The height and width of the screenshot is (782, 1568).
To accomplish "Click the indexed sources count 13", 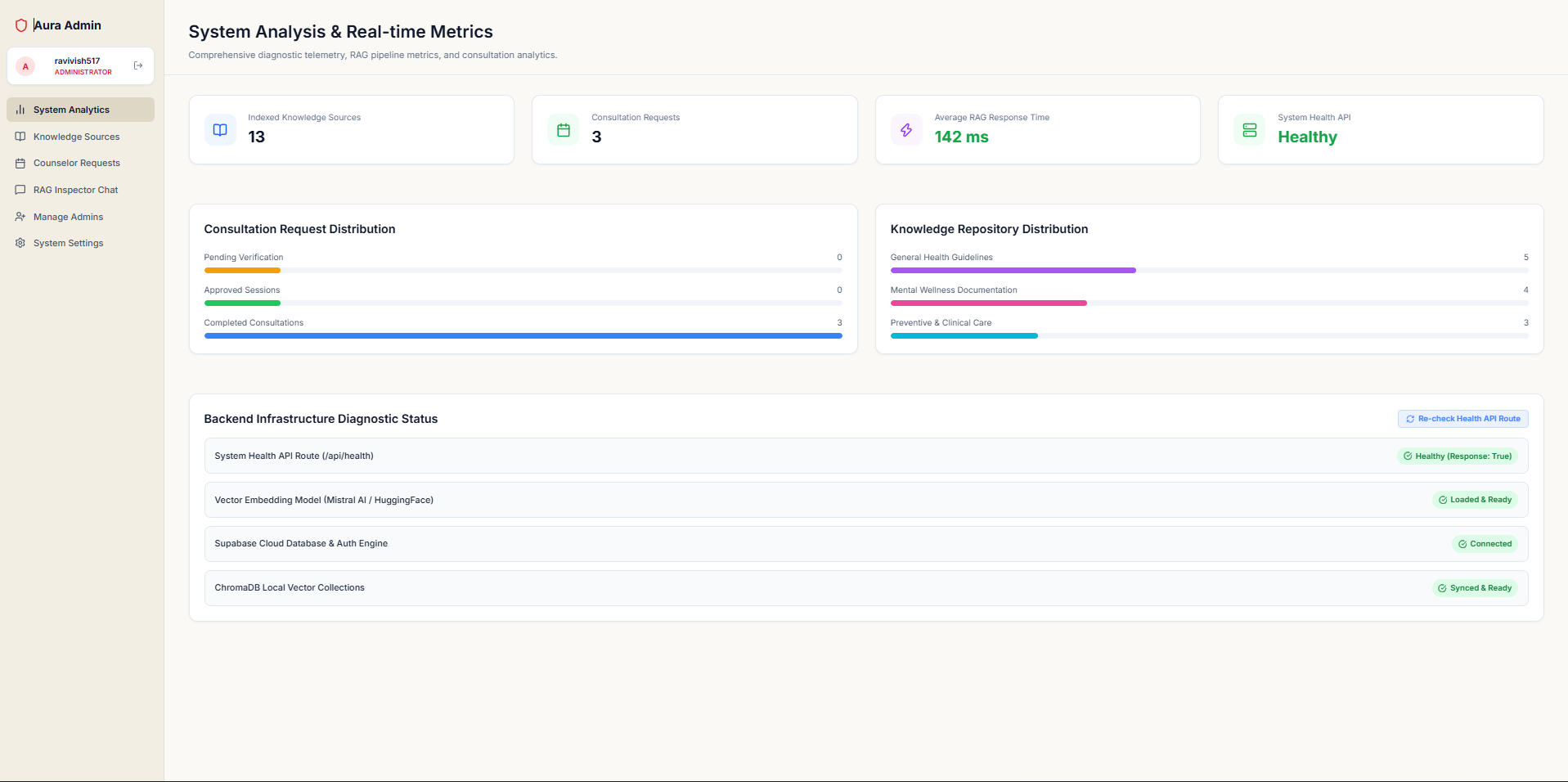I will (x=257, y=137).
